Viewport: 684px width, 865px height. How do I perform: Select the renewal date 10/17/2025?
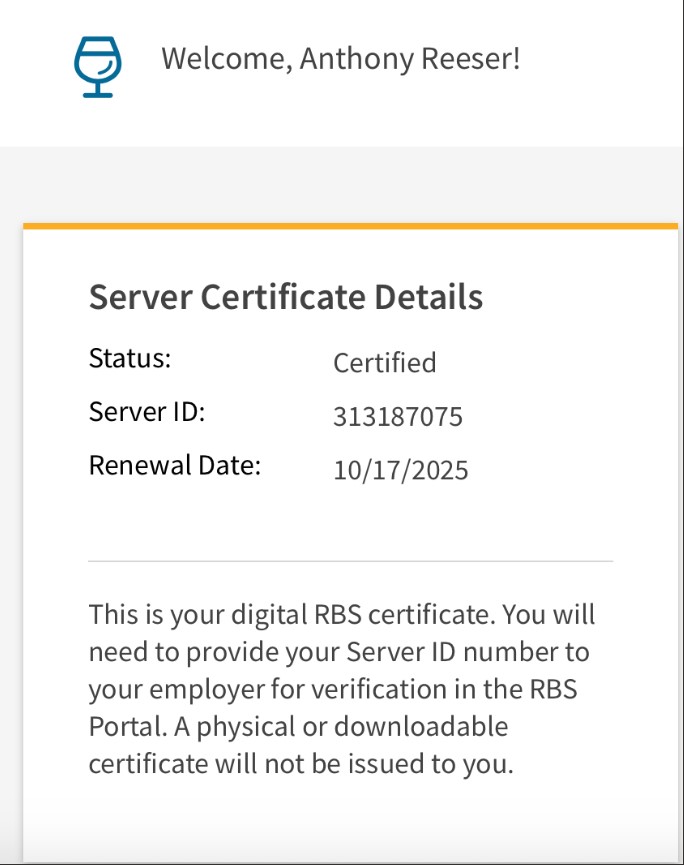coord(400,470)
